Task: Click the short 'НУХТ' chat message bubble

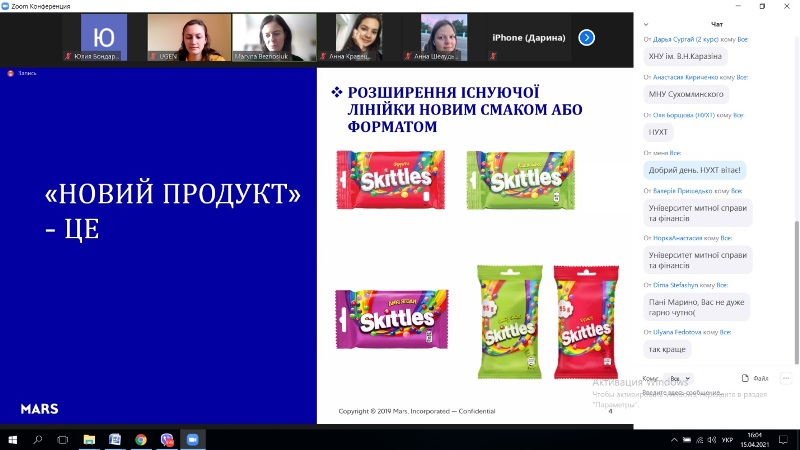Action: pyautogui.click(x=658, y=132)
